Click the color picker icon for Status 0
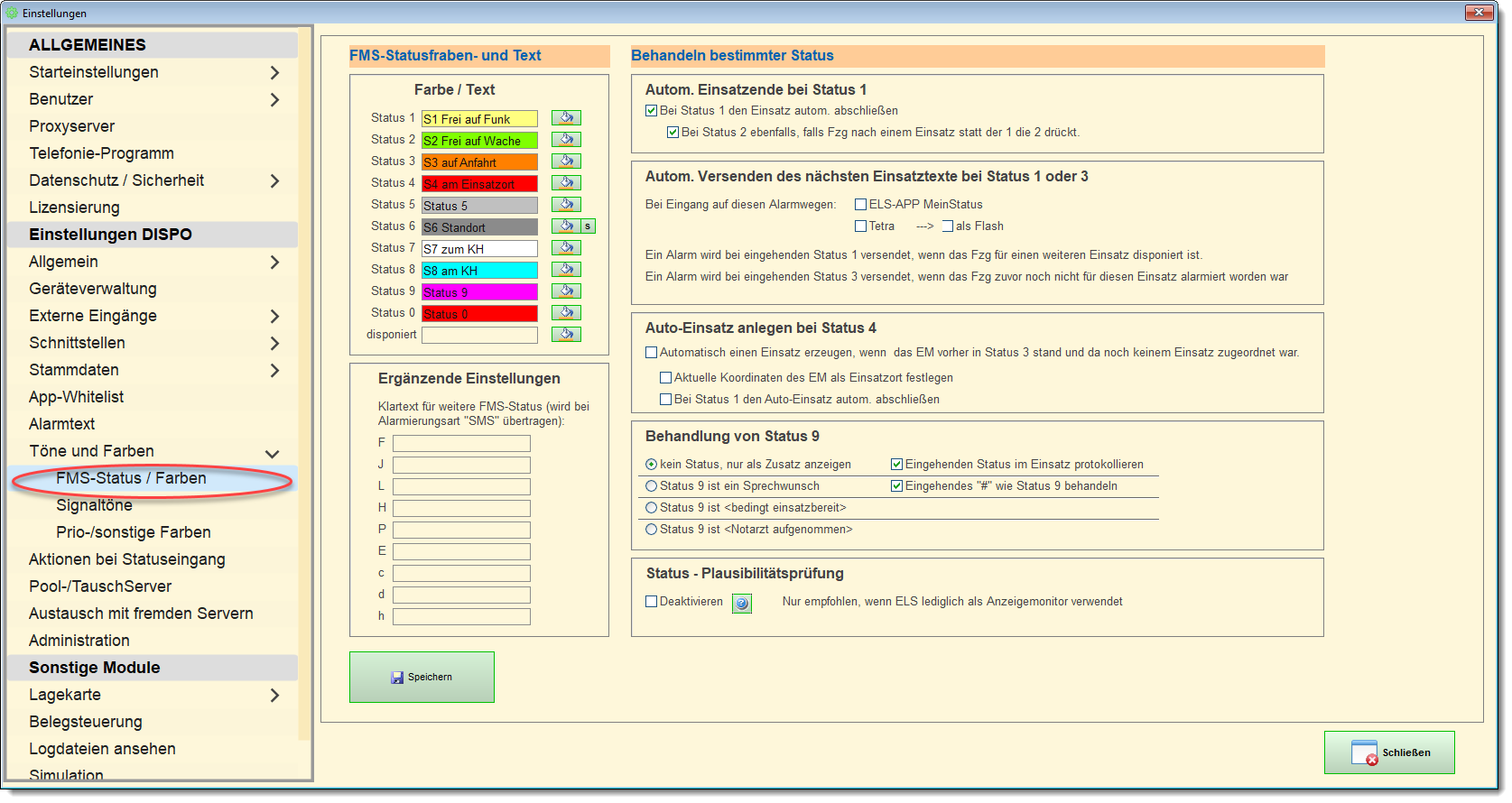The image size is (1512, 803). coord(566,313)
